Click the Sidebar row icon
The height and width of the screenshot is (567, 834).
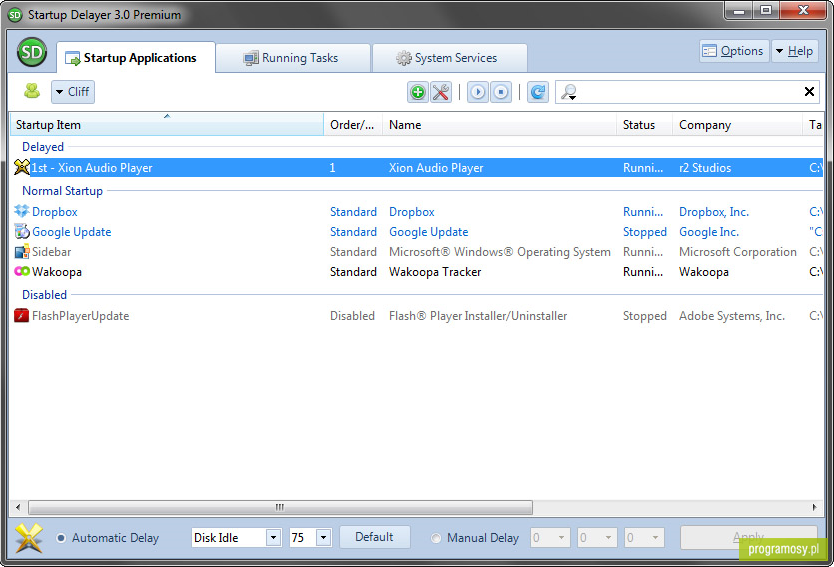(x=21, y=251)
